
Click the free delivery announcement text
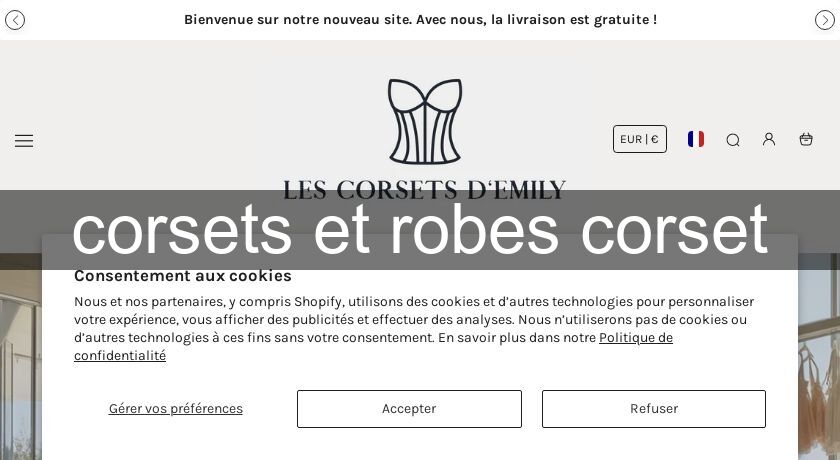tap(420, 20)
